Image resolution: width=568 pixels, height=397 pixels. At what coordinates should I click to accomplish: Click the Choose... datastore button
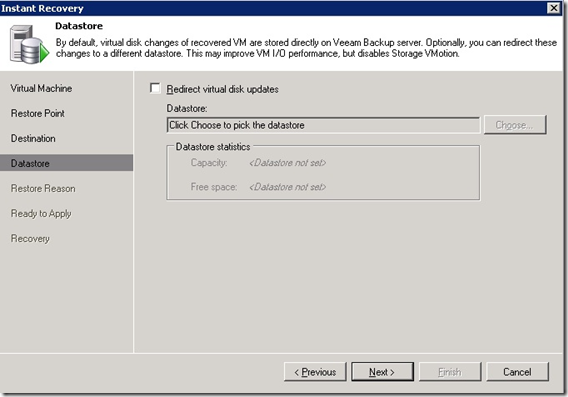click(x=515, y=125)
